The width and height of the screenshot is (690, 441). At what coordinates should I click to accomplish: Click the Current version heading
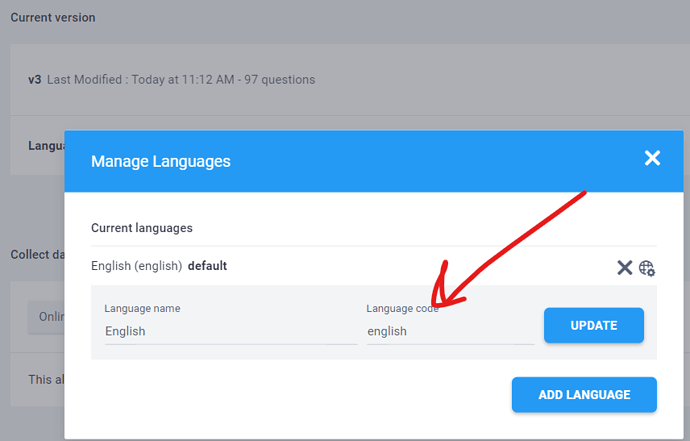(x=53, y=18)
